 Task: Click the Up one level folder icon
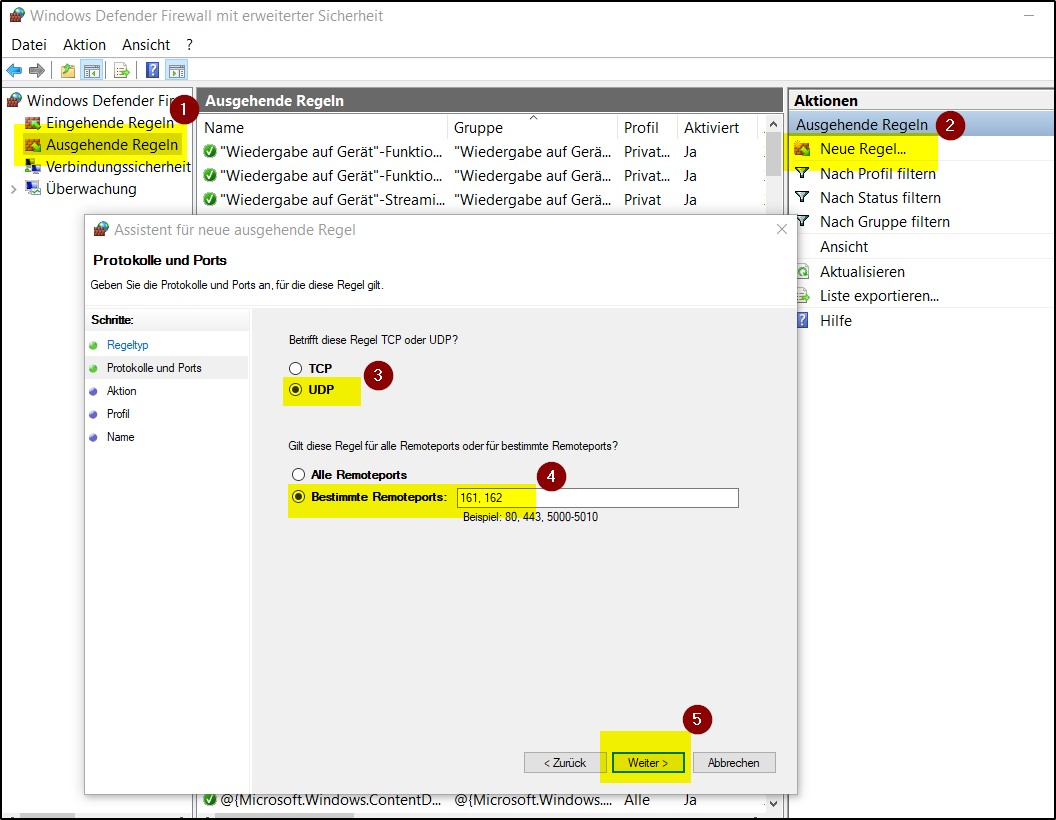(x=68, y=70)
